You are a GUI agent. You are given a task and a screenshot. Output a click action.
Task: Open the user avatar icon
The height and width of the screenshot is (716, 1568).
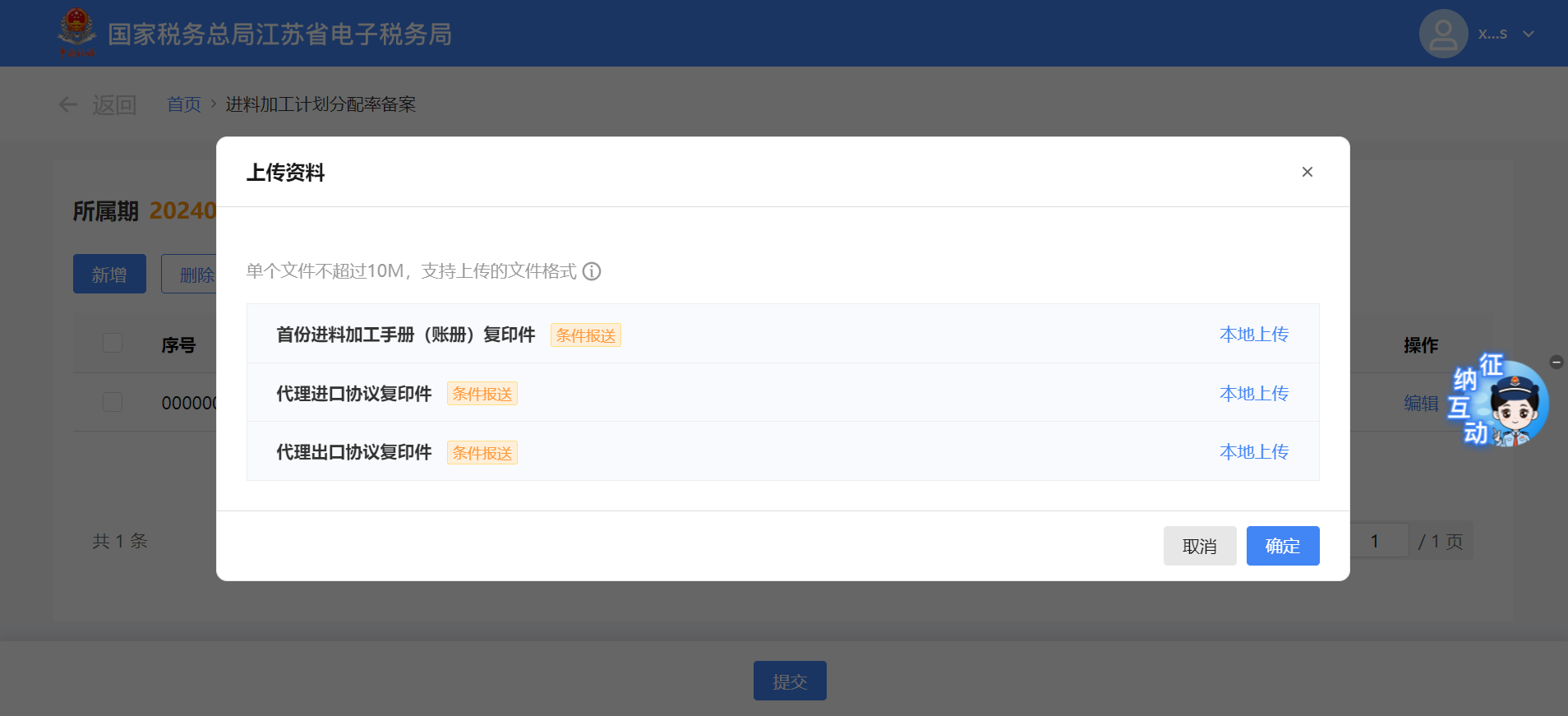click(x=1443, y=34)
